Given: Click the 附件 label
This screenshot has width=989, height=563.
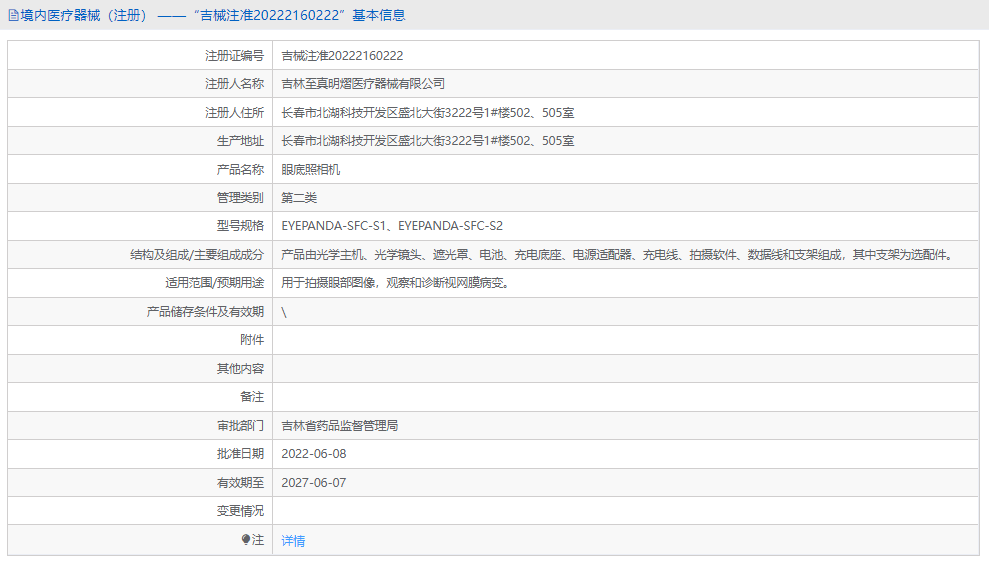Looking at the screenshot, I should pos(252,340).
